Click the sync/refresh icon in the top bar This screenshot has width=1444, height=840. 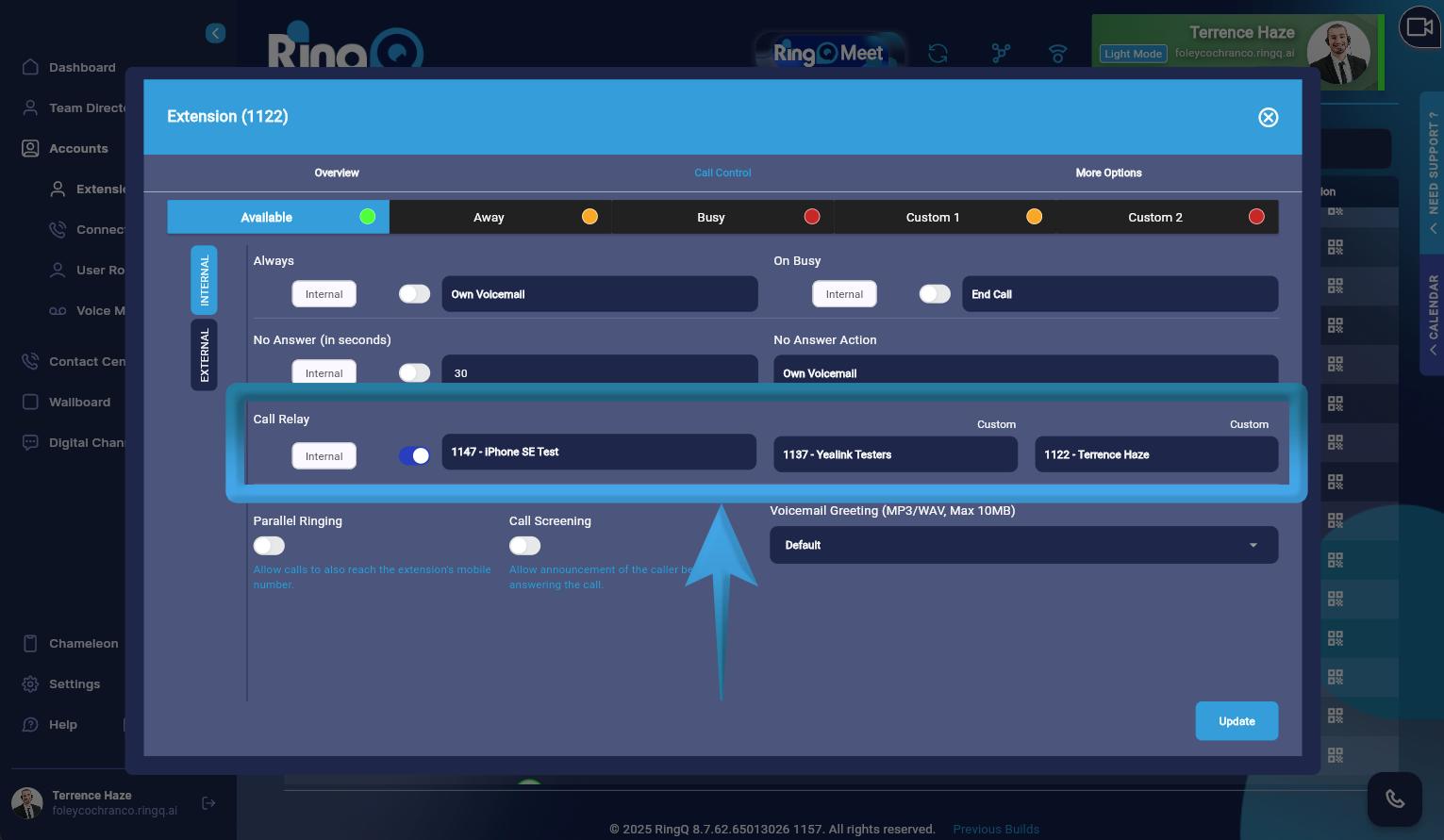[938, 55]
